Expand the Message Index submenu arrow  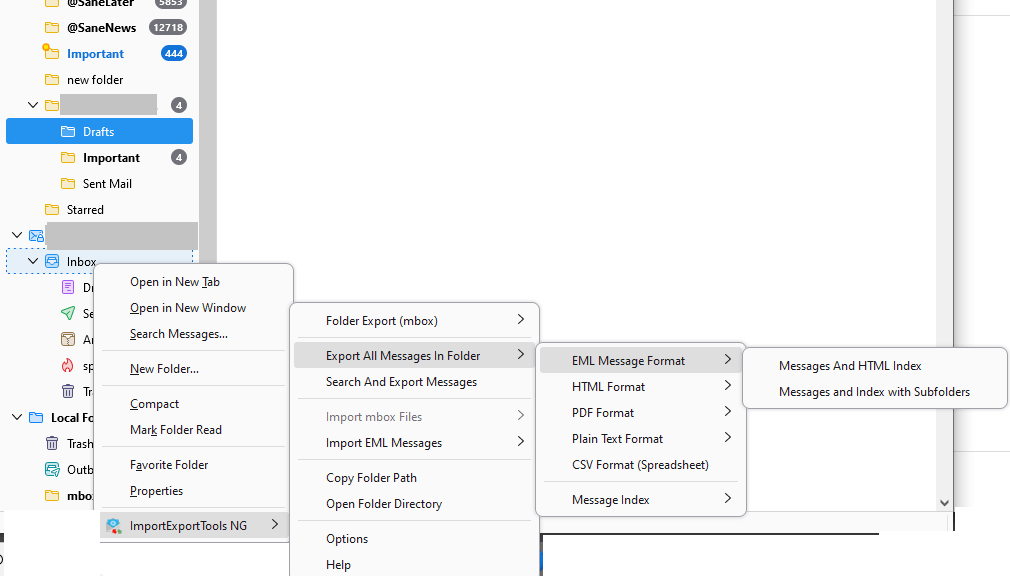(x=727, y=498)
